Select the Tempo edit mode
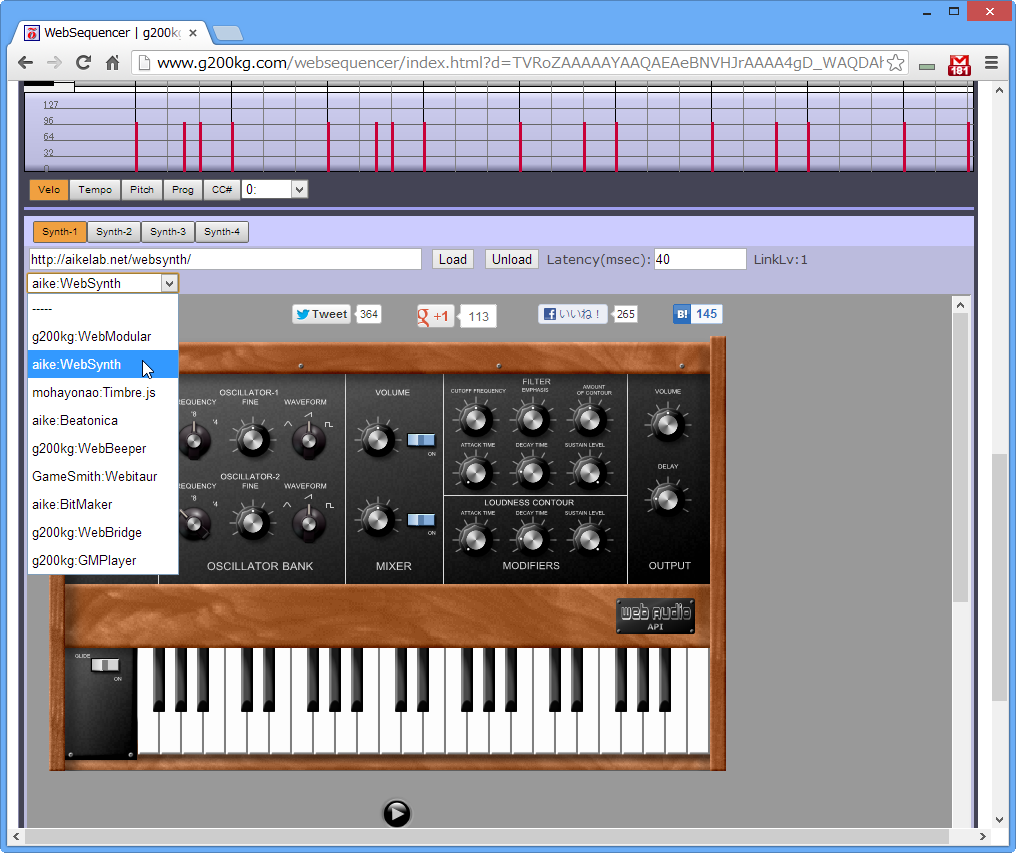The image size is (1016, 853). (x=95, y=190)
